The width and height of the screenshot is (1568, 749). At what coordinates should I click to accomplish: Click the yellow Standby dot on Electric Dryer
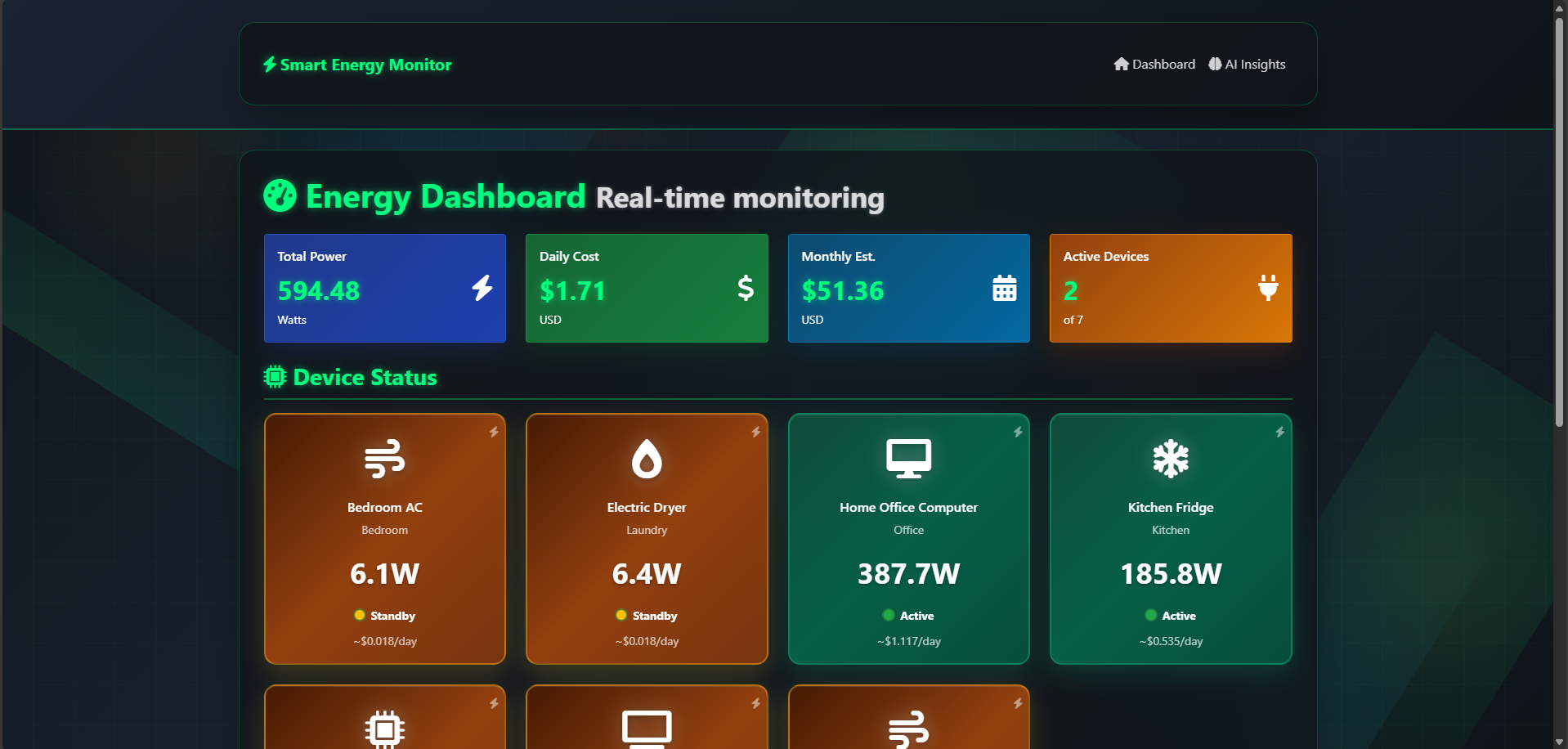621,615
